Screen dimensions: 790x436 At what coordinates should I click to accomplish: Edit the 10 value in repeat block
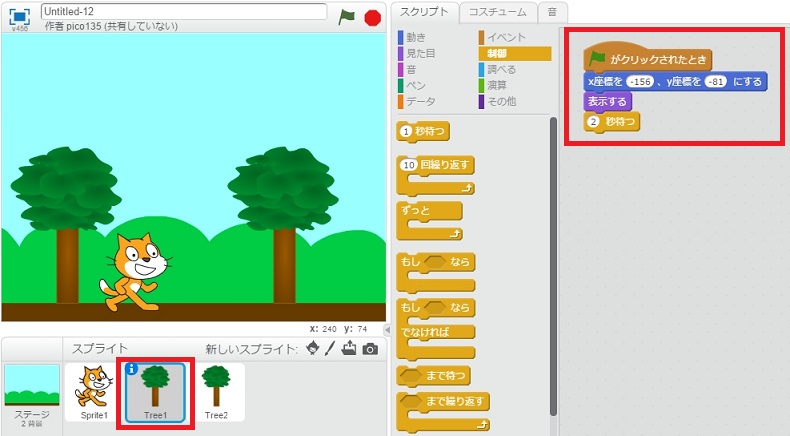coord(409,165)
